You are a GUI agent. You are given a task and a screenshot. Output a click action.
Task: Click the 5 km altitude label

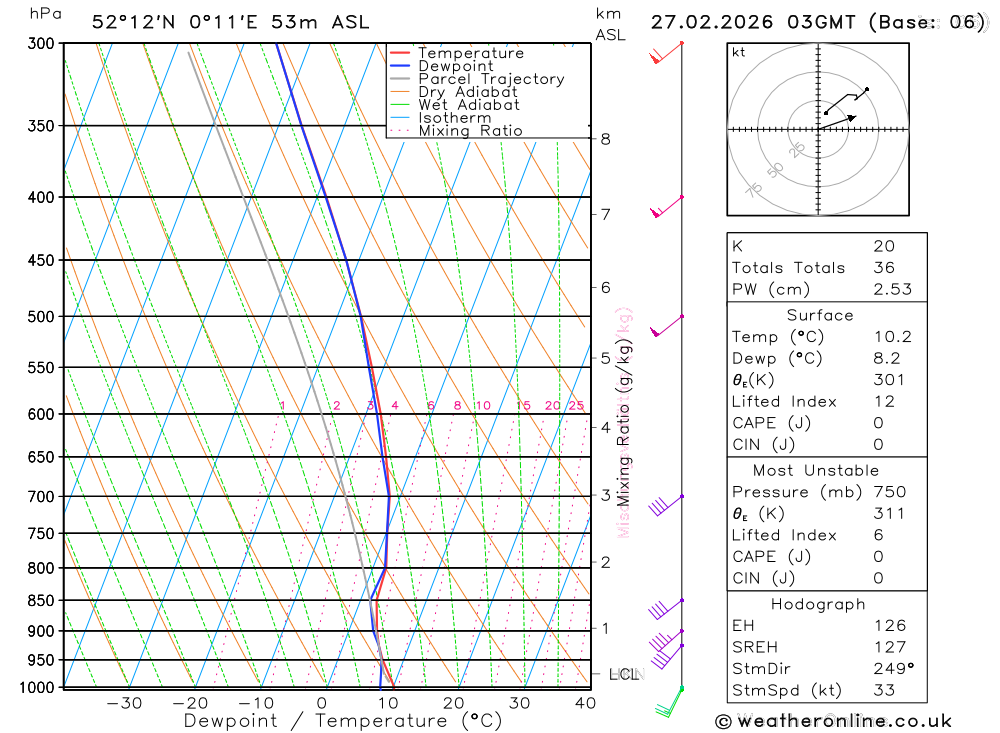click(x=605, y=359)
